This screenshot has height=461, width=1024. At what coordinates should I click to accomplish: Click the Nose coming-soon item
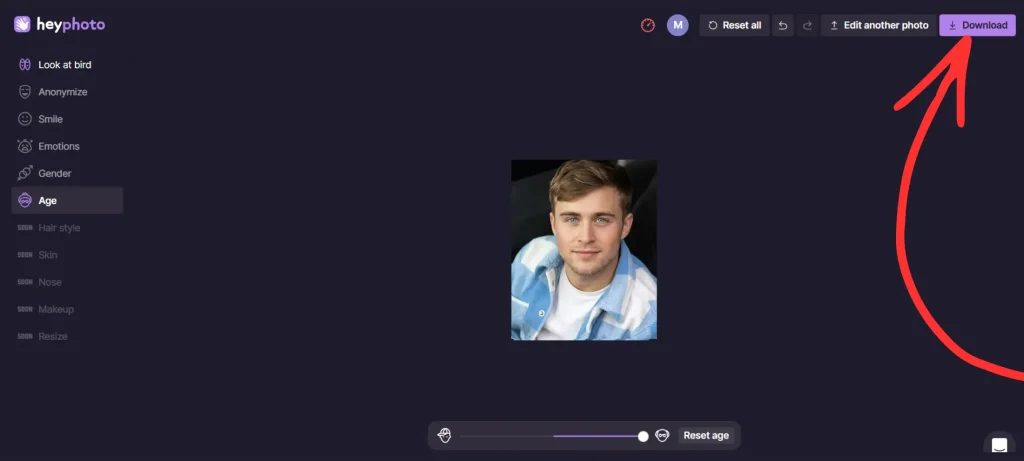[x=39, y=282]
